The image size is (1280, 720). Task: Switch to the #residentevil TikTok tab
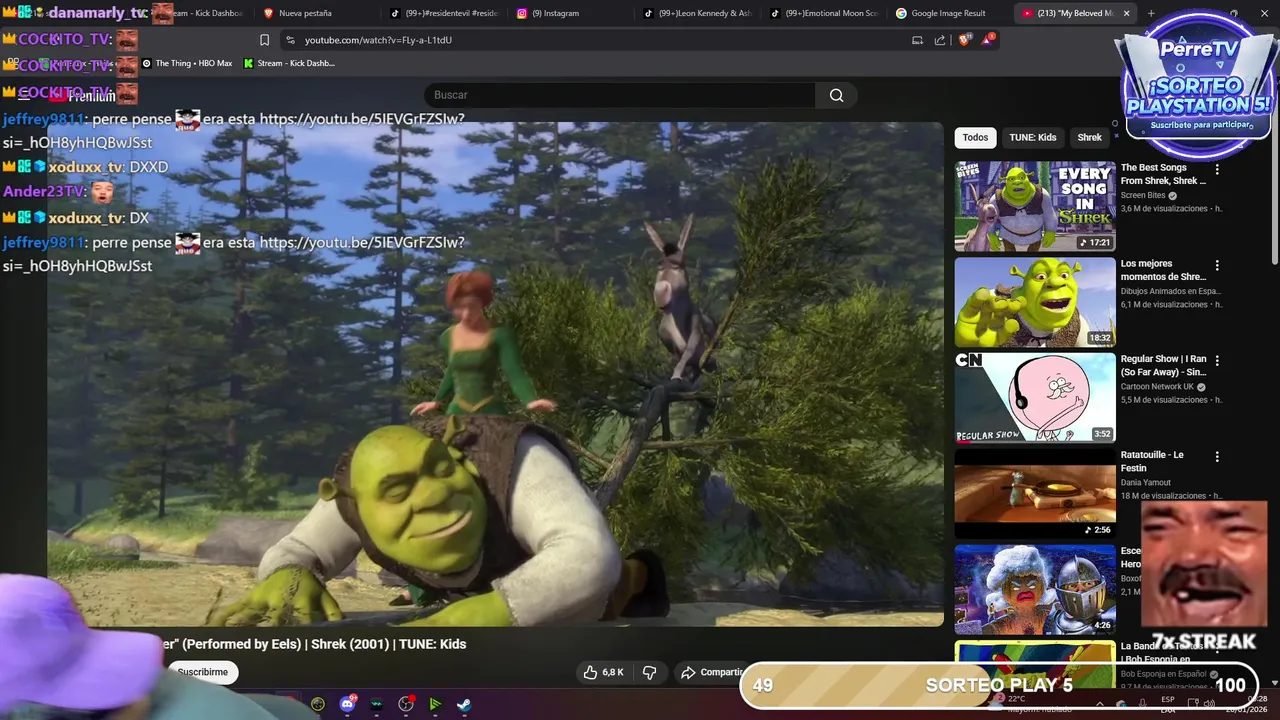[445, 13]
